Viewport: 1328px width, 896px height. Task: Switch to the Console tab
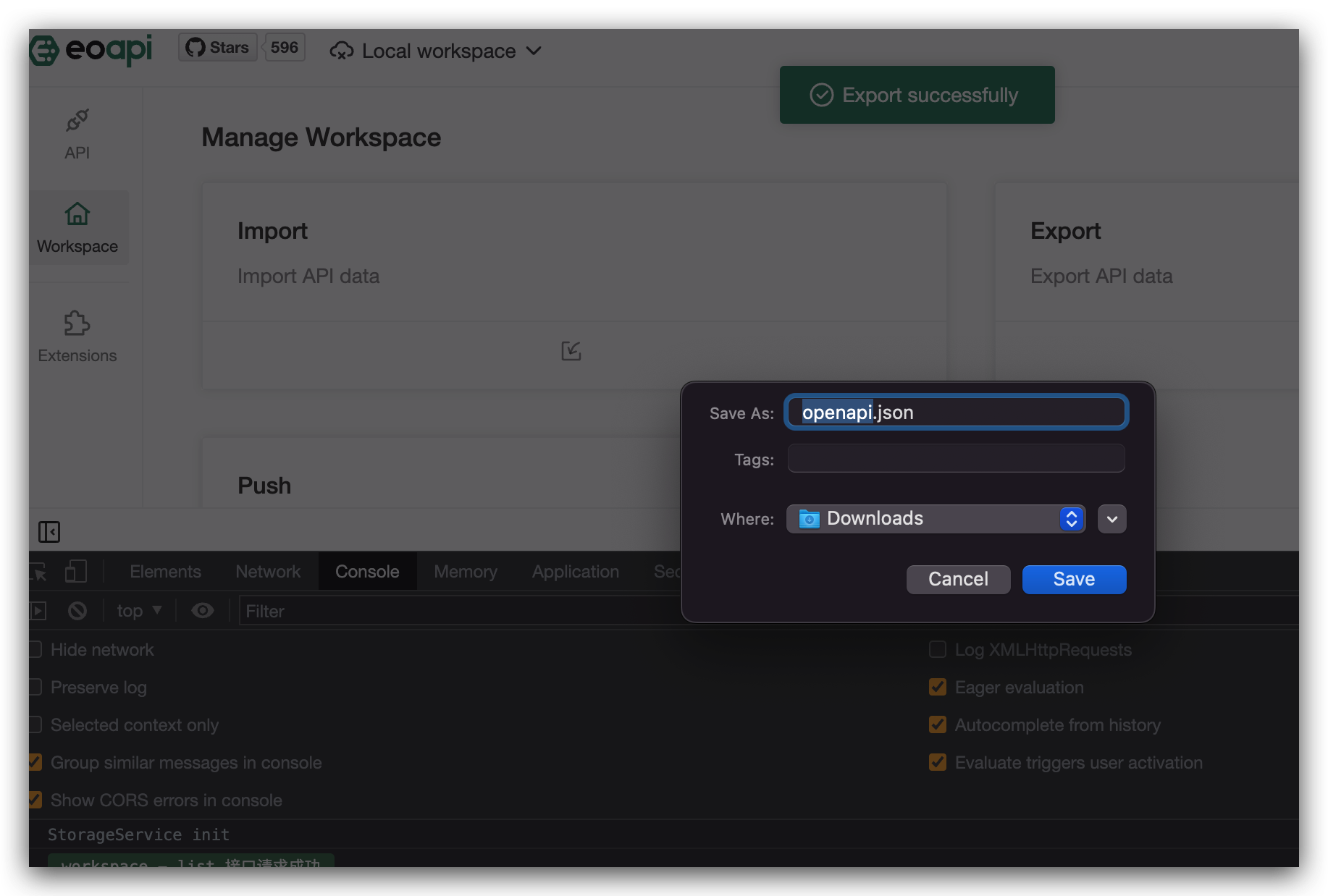(x=367, y=572)
